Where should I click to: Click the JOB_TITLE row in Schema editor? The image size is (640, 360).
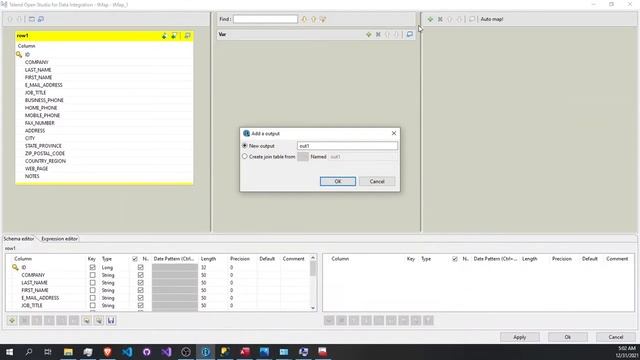(x=158, y=305)
